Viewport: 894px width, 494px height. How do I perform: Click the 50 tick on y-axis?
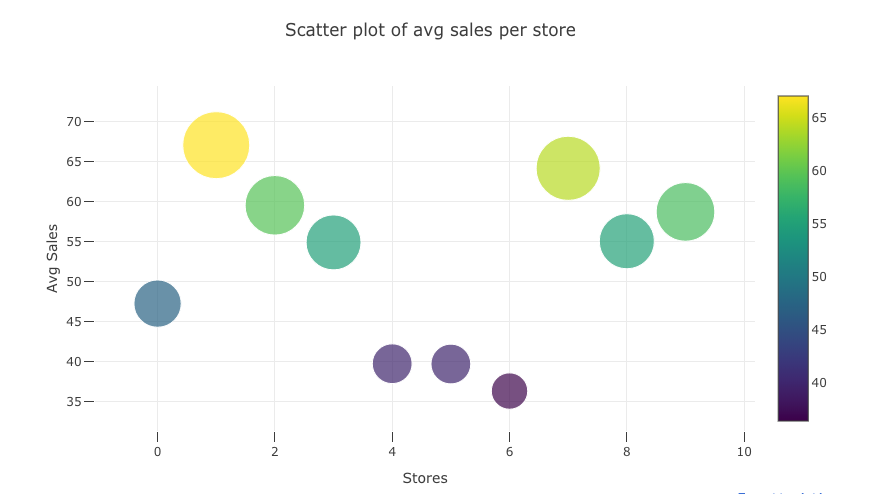(74, 282)
